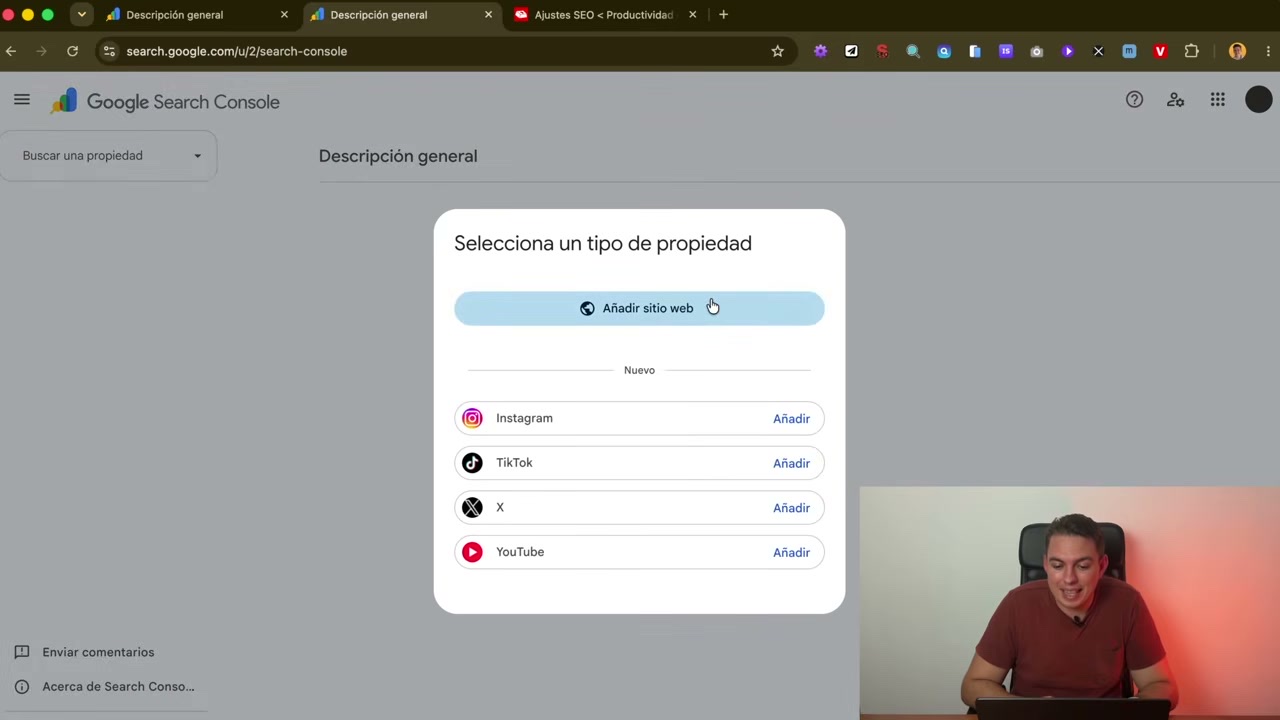
Task: Click the YouTube logo icon
Action: 472,552
